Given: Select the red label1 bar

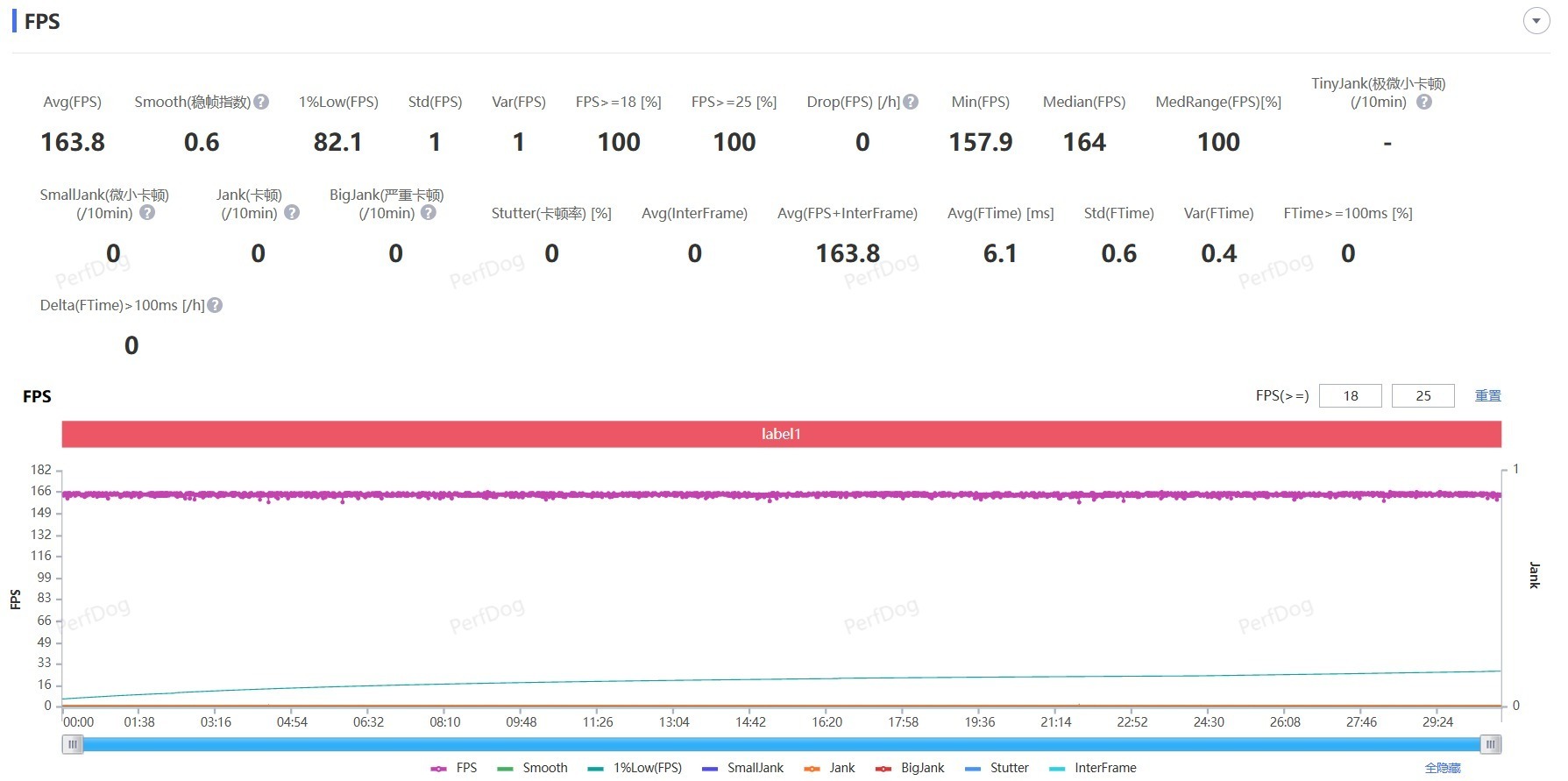Looking at the screenshot, I should 781,434.
